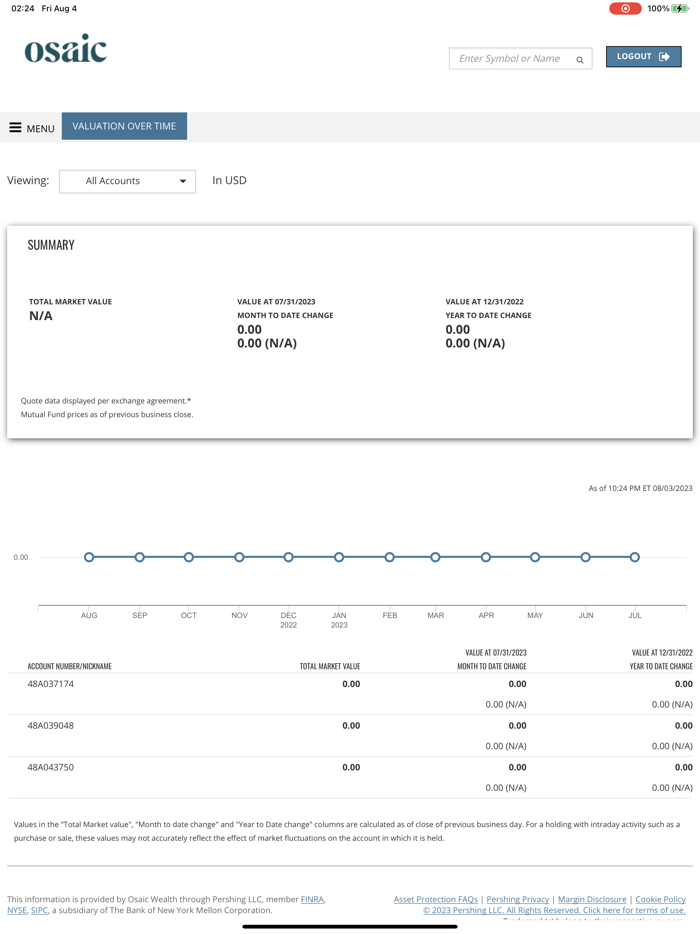
Task: Click the 02:24 clock in status bar
Action: click(x=23, y=8)
